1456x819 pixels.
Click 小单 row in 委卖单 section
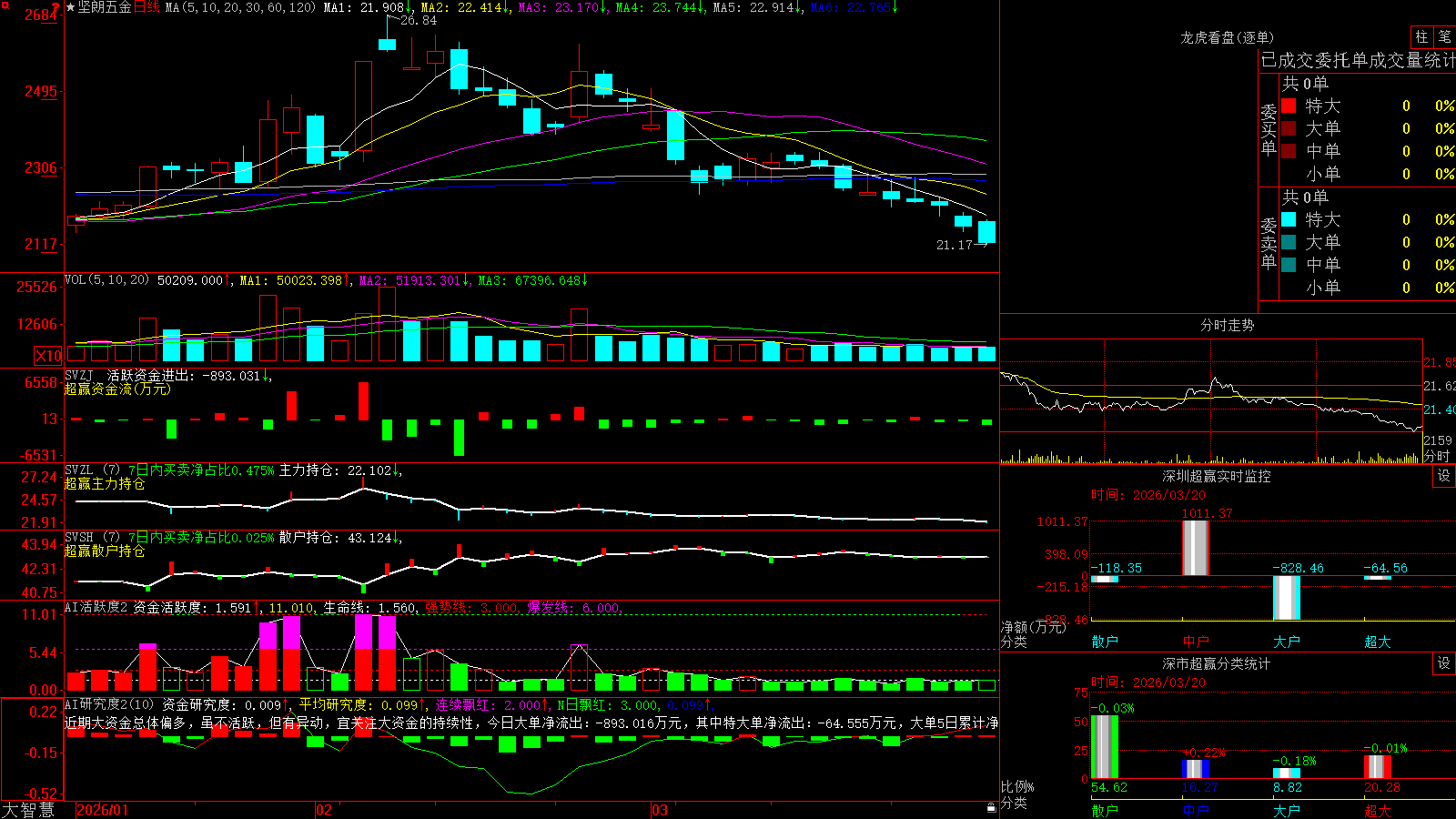click(x=1368, y=288)
